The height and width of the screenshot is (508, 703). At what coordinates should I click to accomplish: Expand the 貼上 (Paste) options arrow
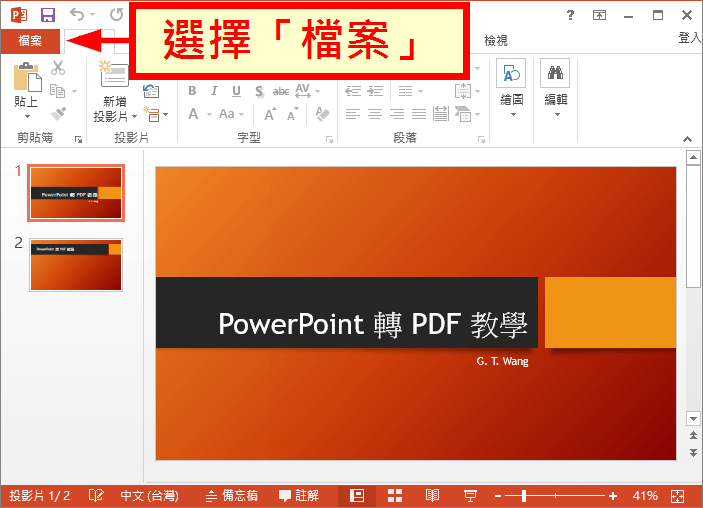click(27, 117)
